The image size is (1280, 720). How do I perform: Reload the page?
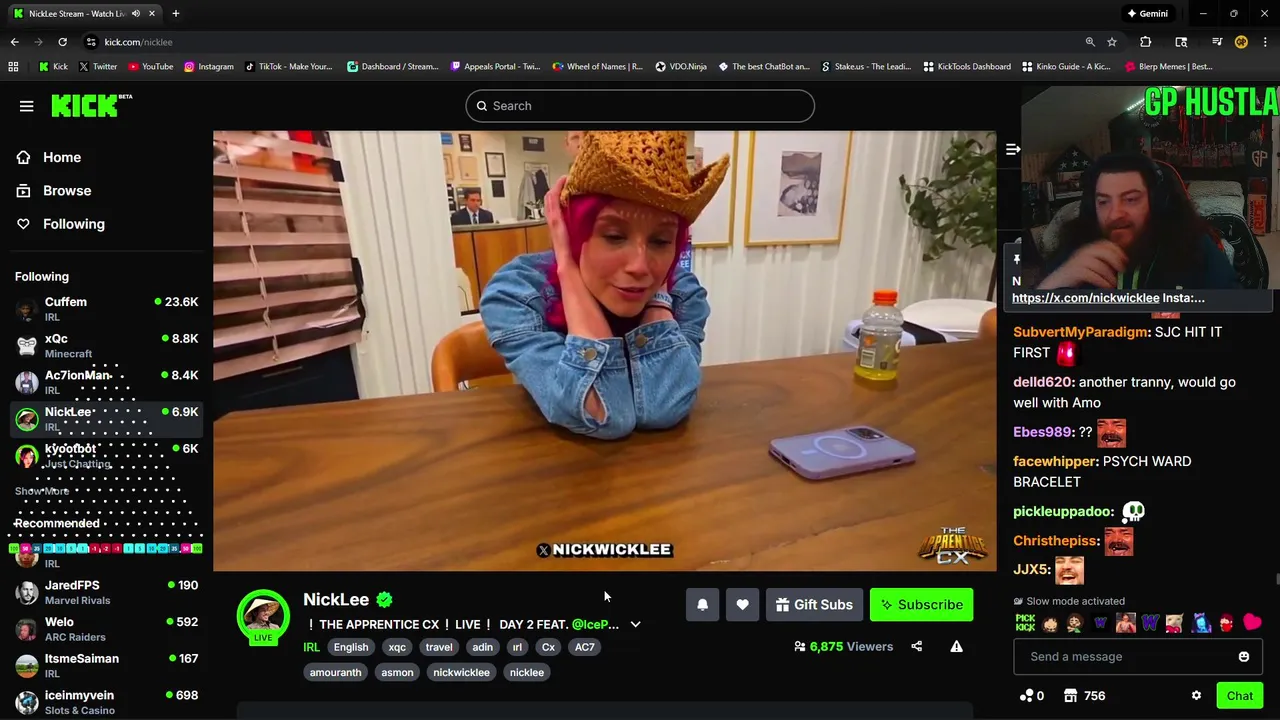tap(62, 42)
